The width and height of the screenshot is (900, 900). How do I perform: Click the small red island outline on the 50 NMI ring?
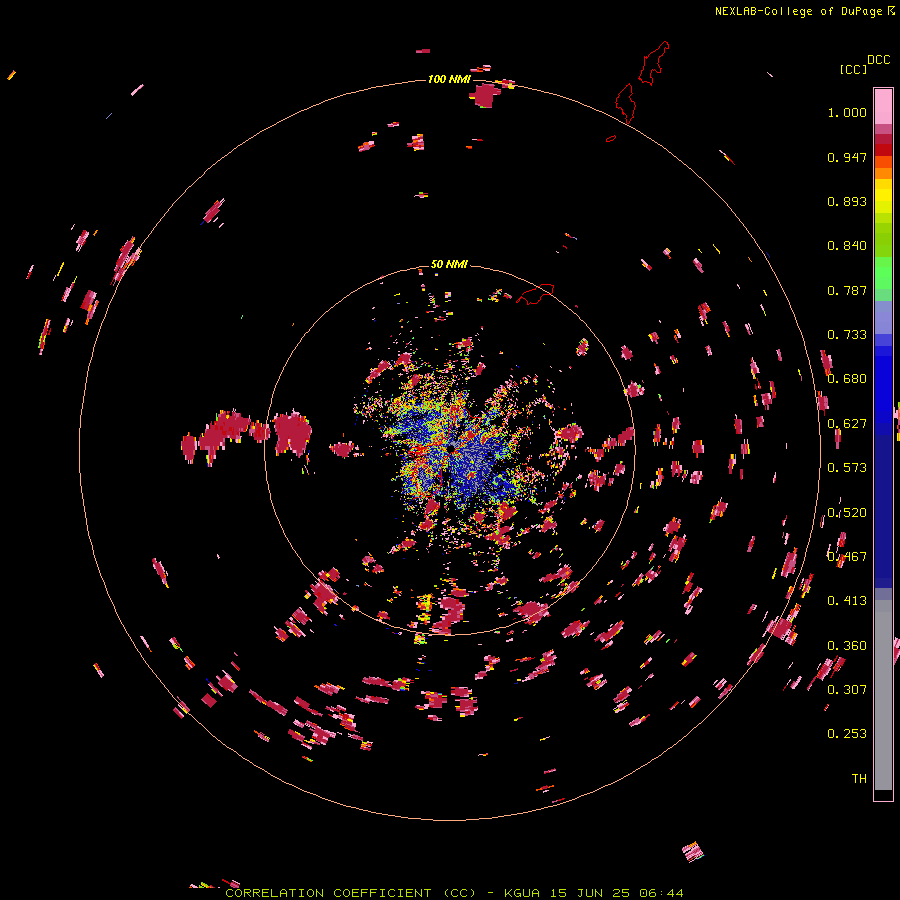point(536,294)
